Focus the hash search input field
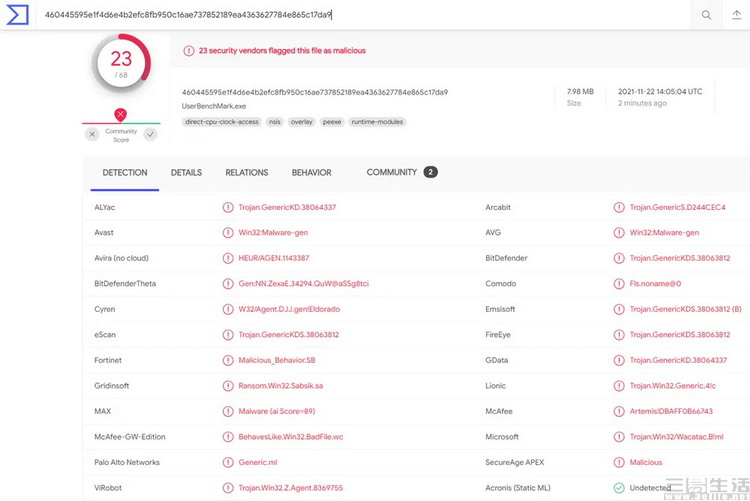The image size is (750, 501). [364, 15]
